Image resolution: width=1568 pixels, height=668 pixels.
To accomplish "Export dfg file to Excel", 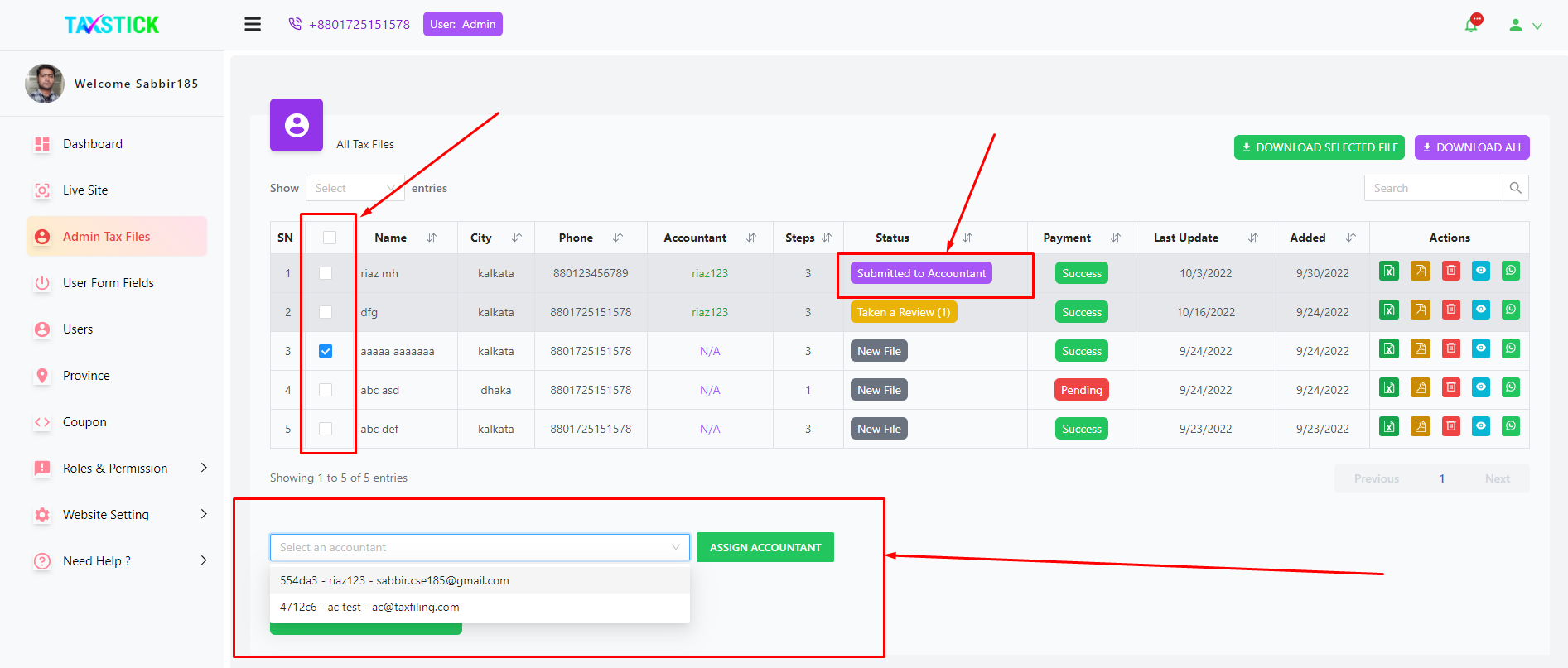I will tap(1389, 310).
